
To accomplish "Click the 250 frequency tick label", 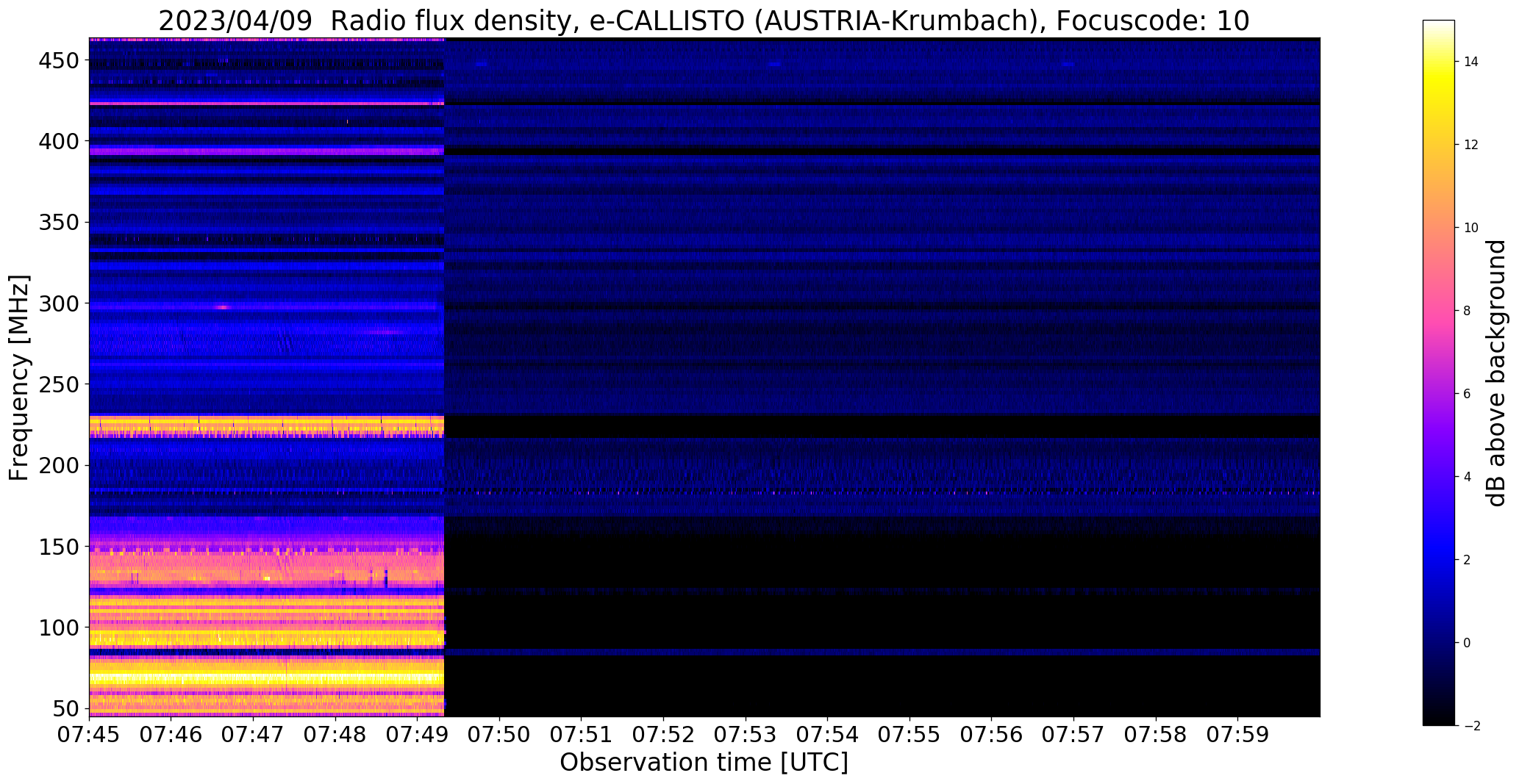I will click(58, 384).
